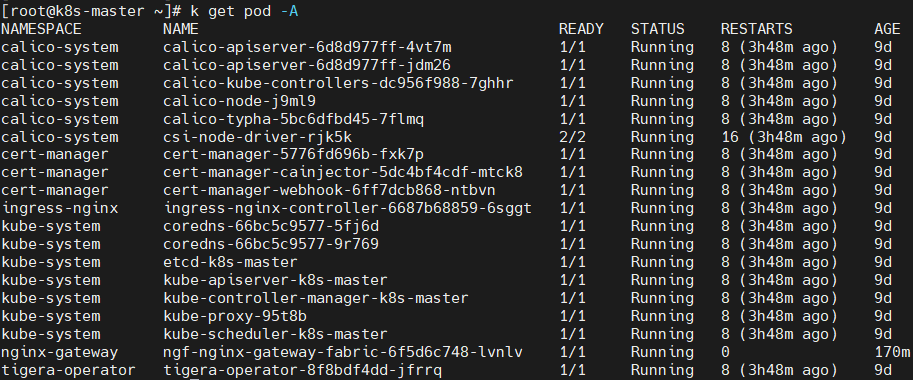
Task: Click the ingress-nginx namespace cell
Action: tap(59, 208)
